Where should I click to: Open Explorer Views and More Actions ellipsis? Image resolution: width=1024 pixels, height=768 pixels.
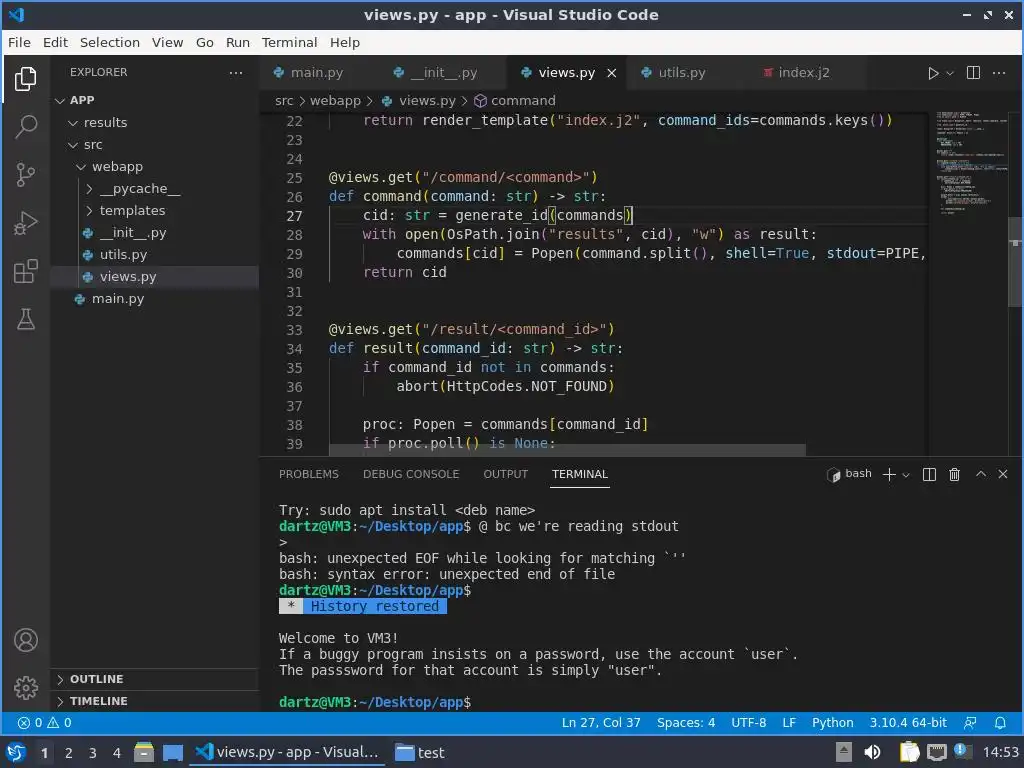point(236,72)
